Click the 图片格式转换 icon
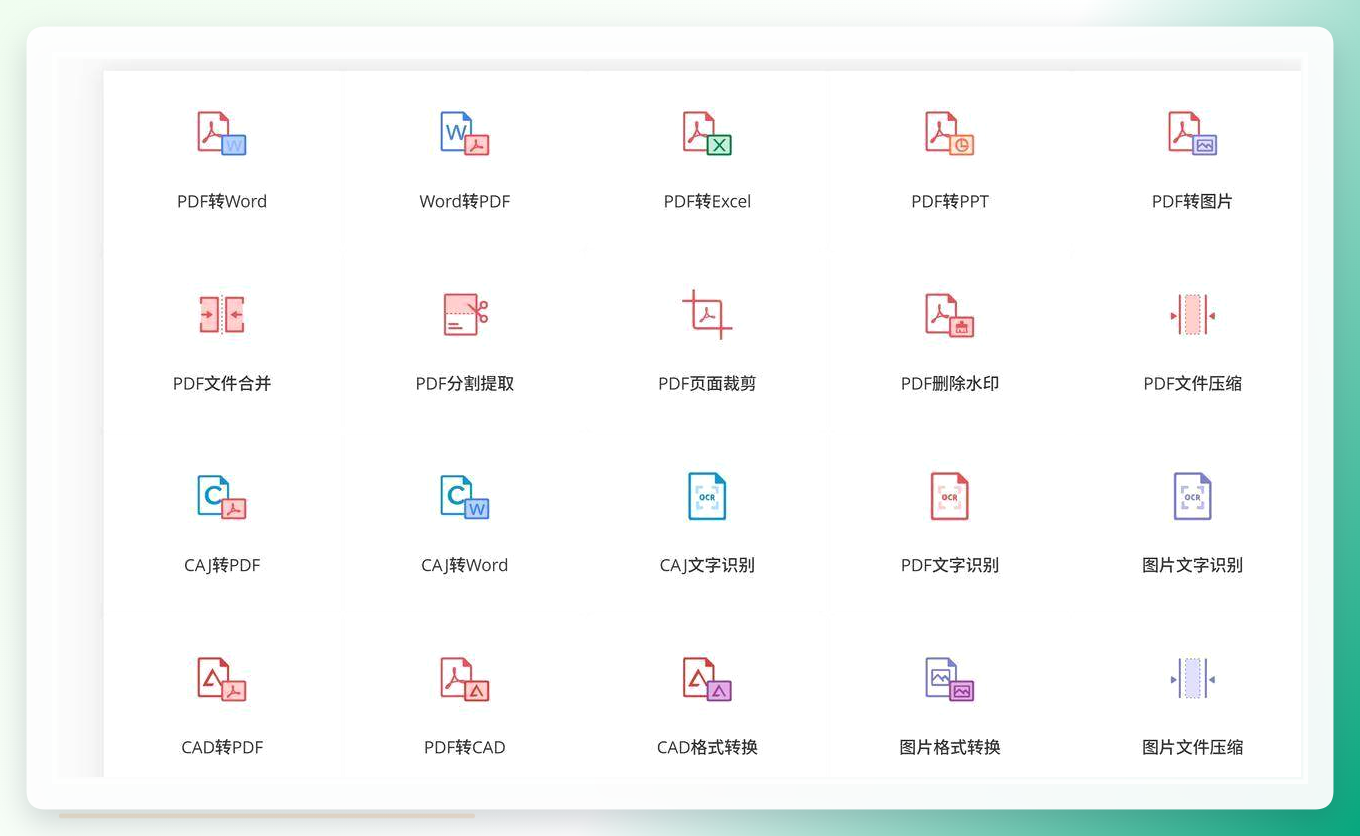 coord(950,679)
